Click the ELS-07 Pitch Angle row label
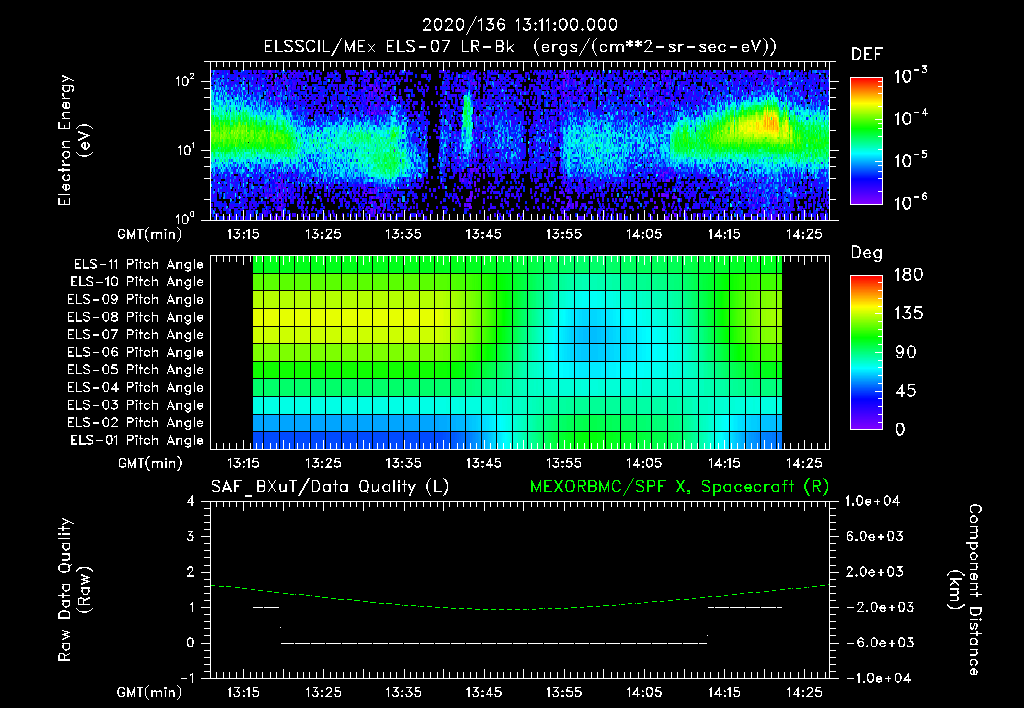This screenshot has width=1024, height=708. click(136, 334)
